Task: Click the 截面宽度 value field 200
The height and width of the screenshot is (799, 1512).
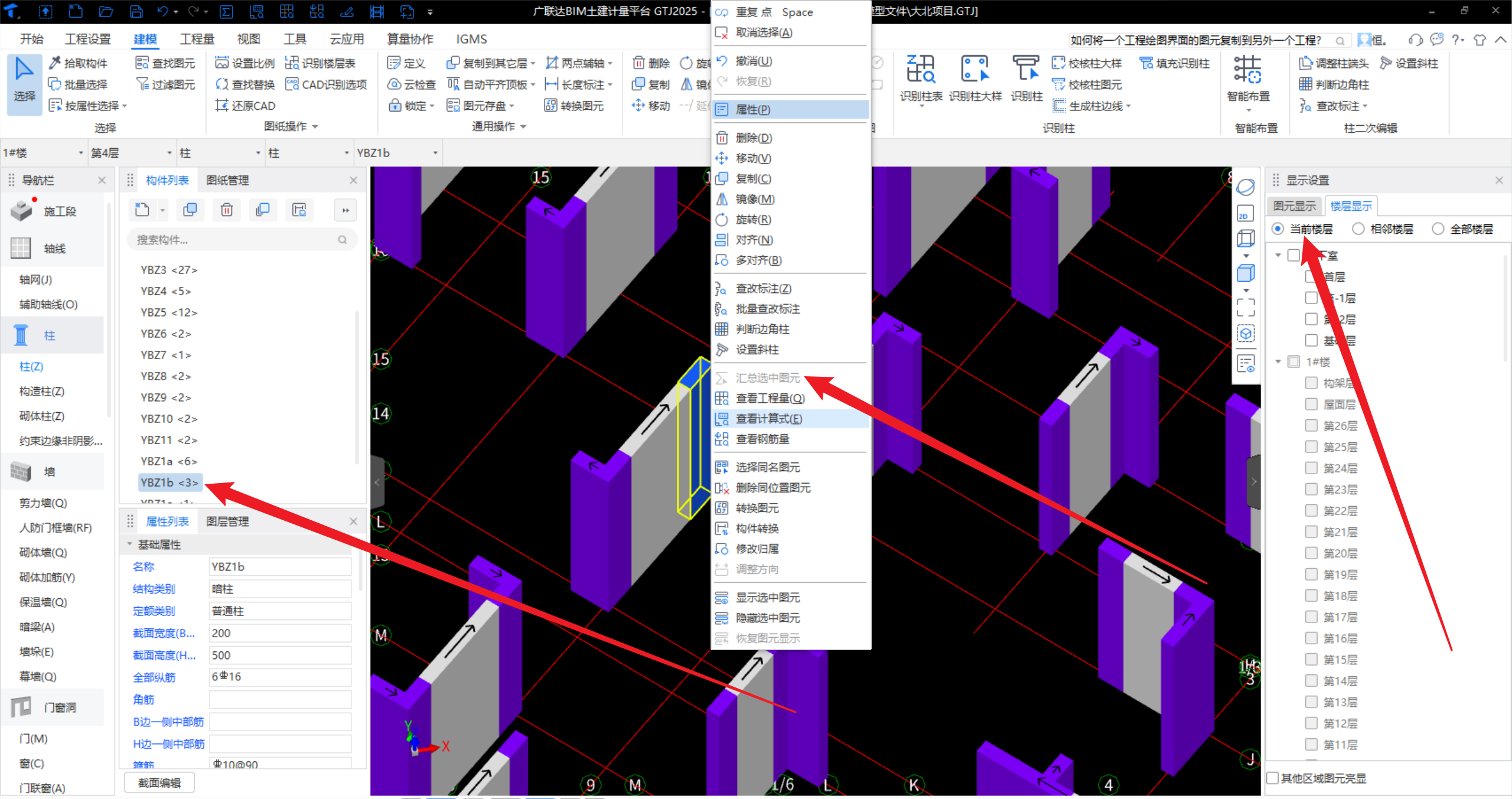Action: point(280,633)
